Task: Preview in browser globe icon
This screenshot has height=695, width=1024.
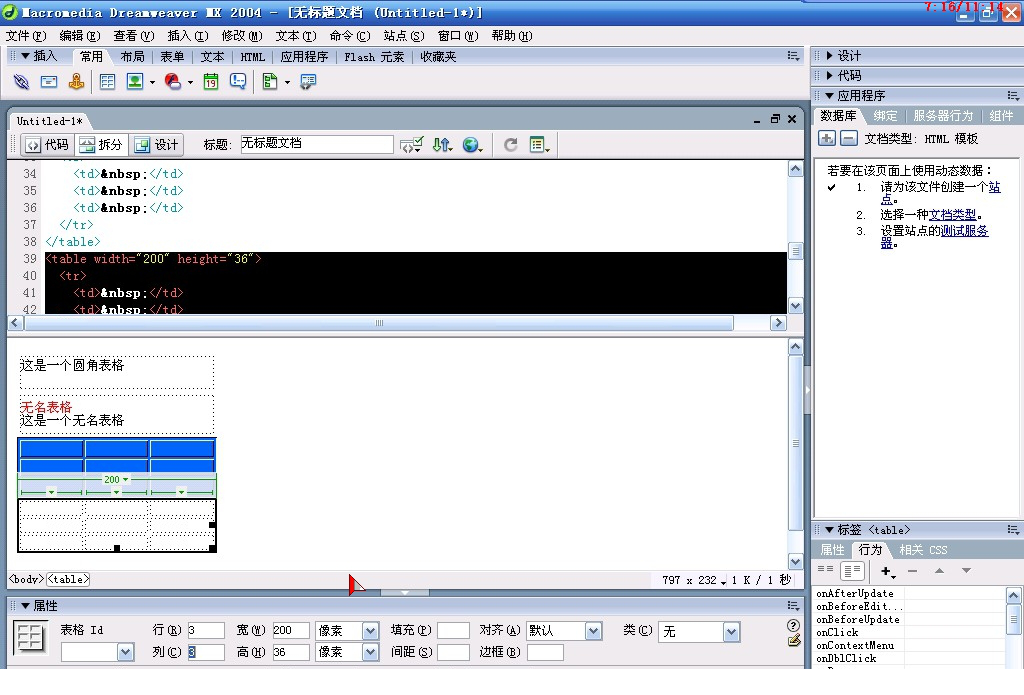Action: 472,145
